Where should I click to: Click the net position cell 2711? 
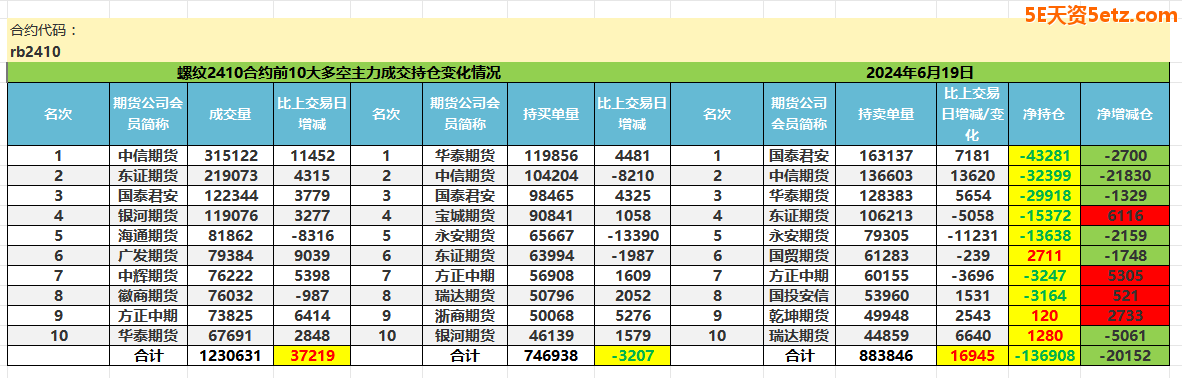pyautogui.click(x=1044, y=255)
